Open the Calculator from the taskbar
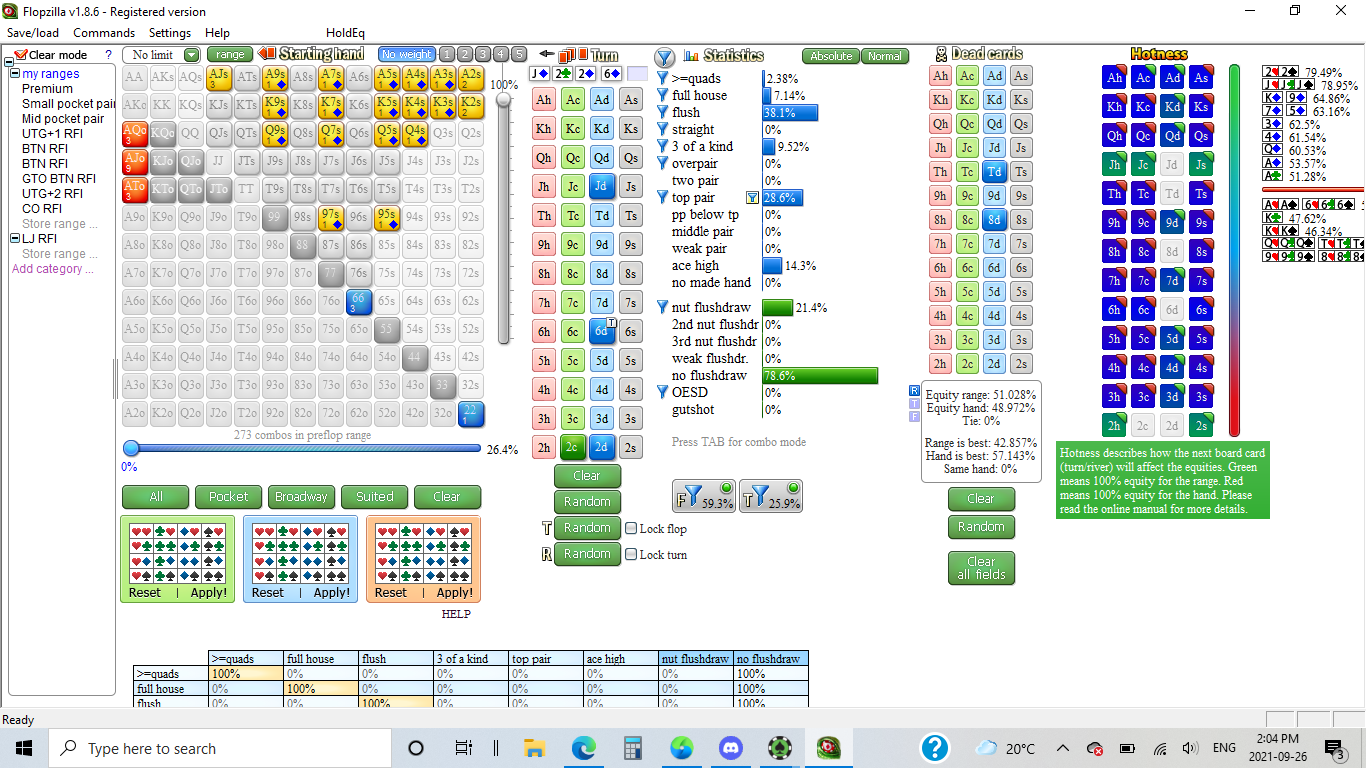The width and height of the screenshot is (1366, 768). click(x=631, y=748)
